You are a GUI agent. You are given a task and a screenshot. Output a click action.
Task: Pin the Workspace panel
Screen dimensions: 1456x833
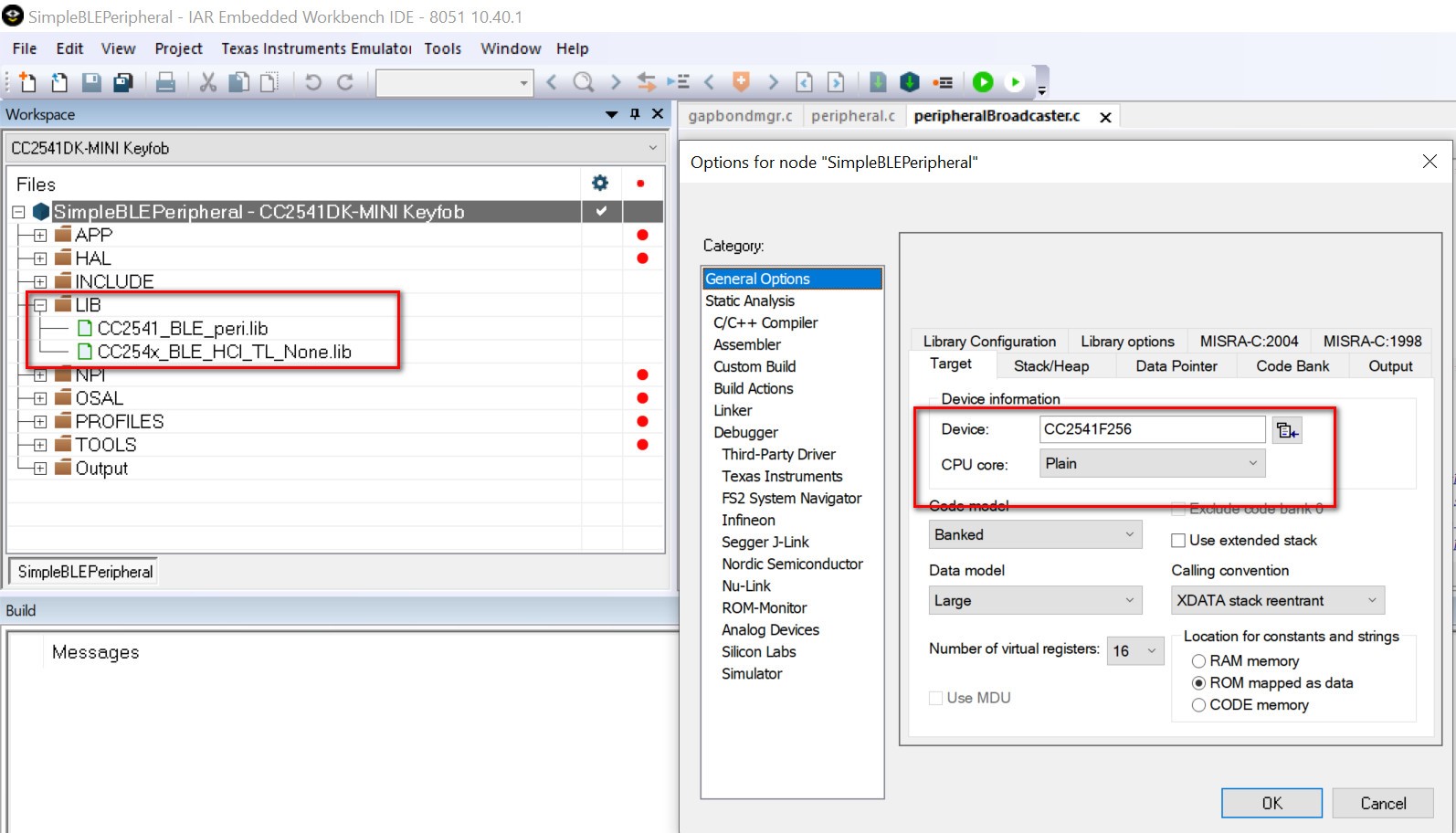coord(635,114)
